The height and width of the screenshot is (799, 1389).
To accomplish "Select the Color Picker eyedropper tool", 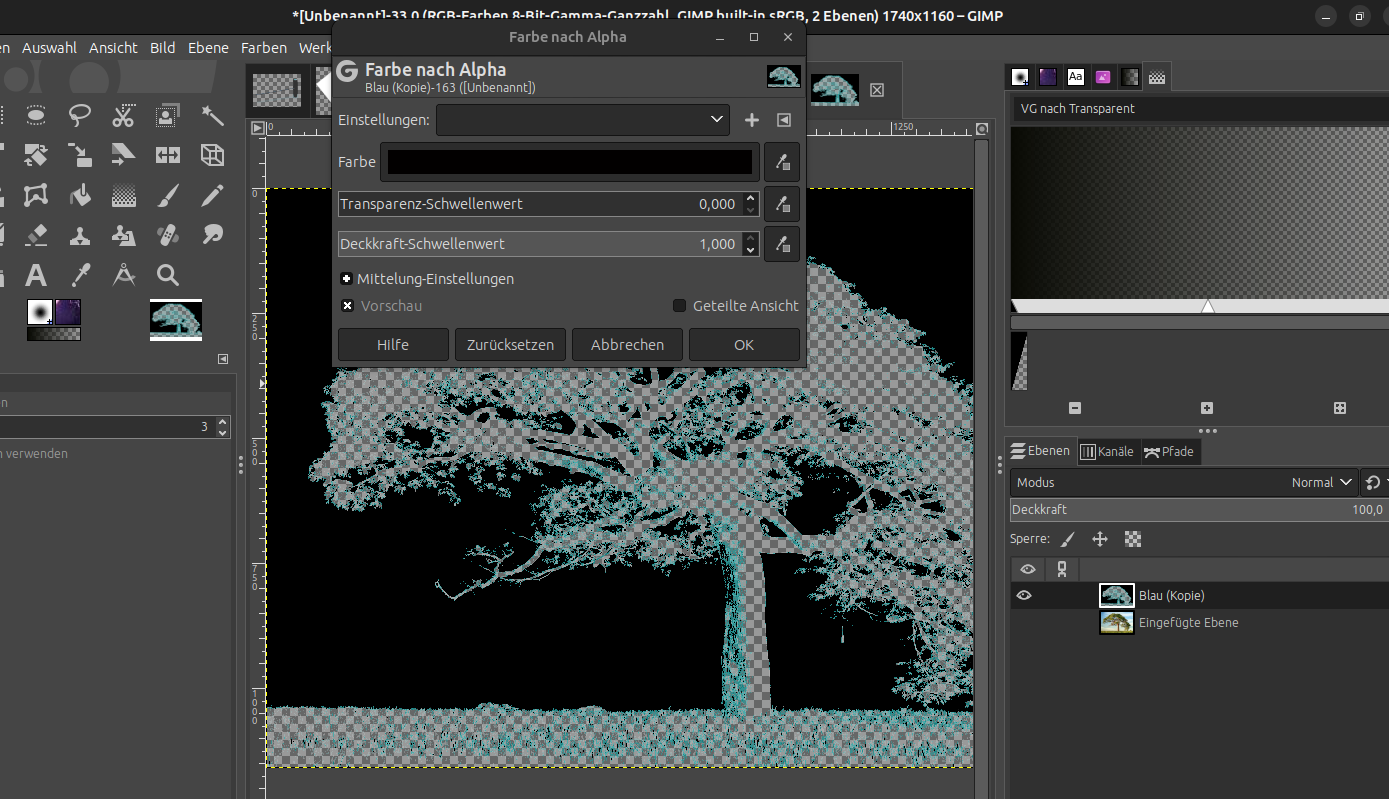I will tap(80, 275).
